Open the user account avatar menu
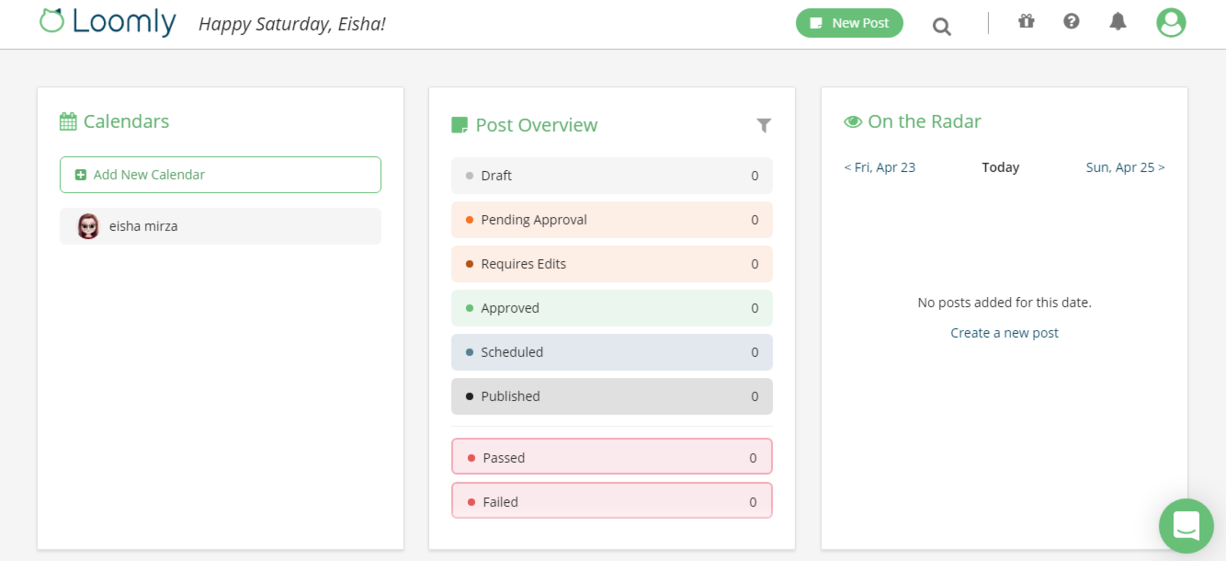Screen dimensions: 1226x561 point(1171,22)
